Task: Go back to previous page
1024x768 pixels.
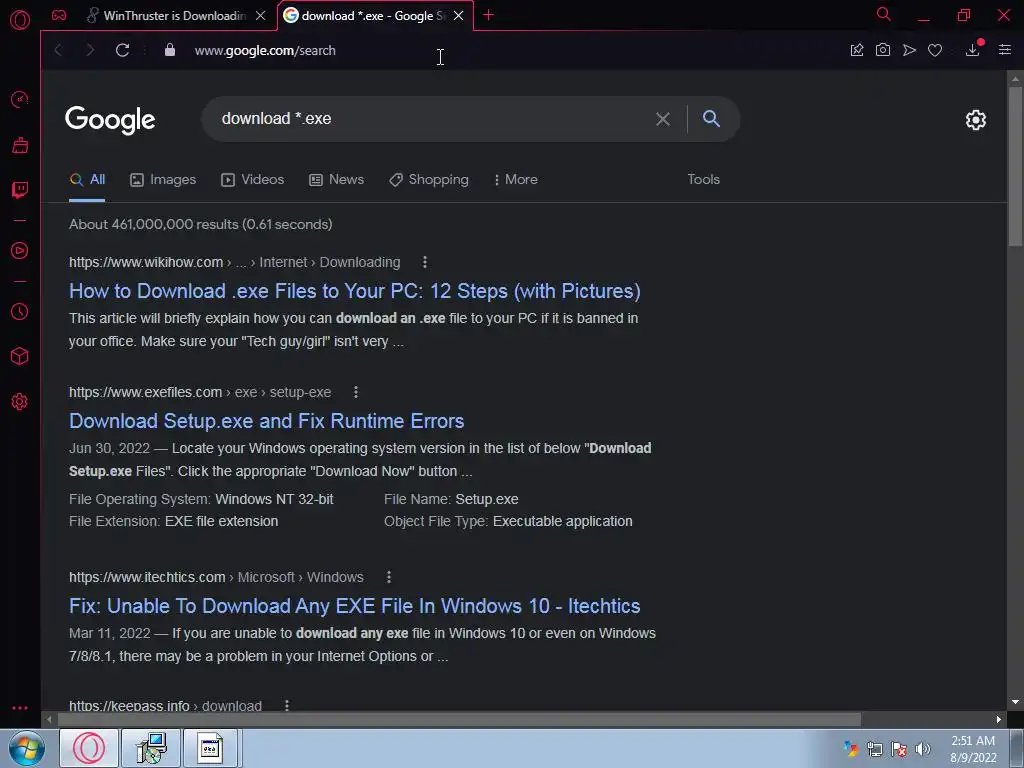Action: click(58, 50)
